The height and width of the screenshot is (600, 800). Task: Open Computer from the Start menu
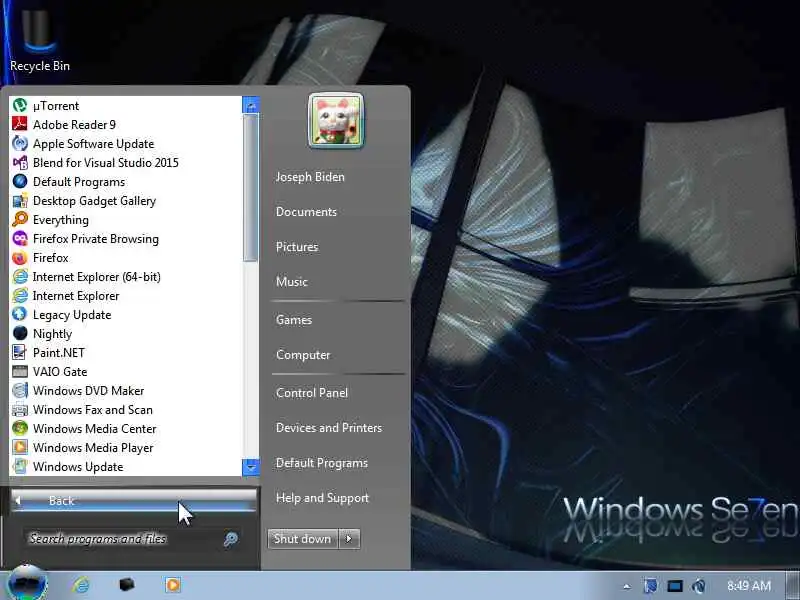[303, 355]
